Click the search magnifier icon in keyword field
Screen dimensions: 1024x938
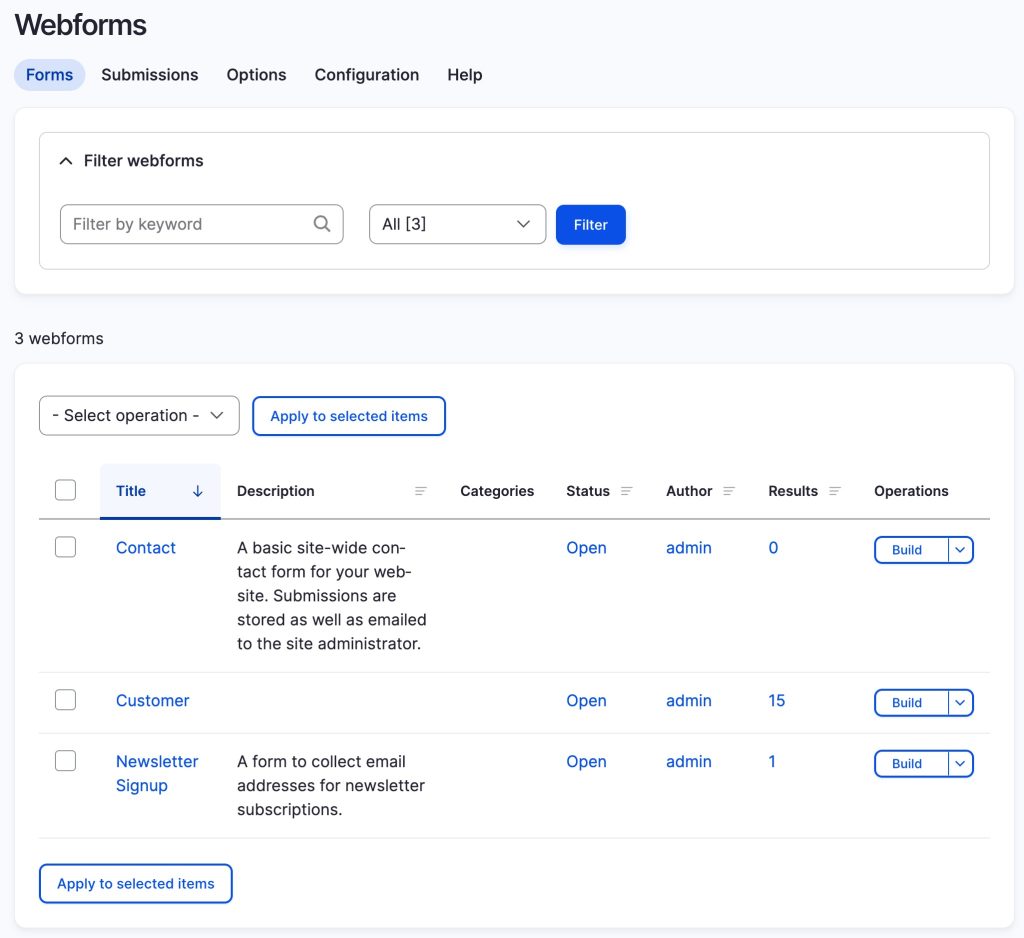point(321,224)
